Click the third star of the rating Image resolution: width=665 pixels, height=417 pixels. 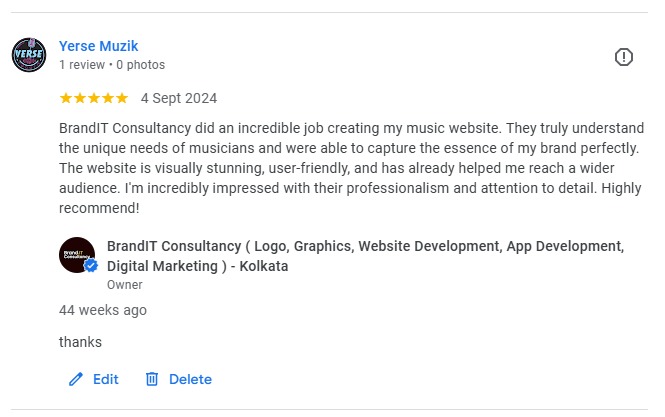point(94,98)
